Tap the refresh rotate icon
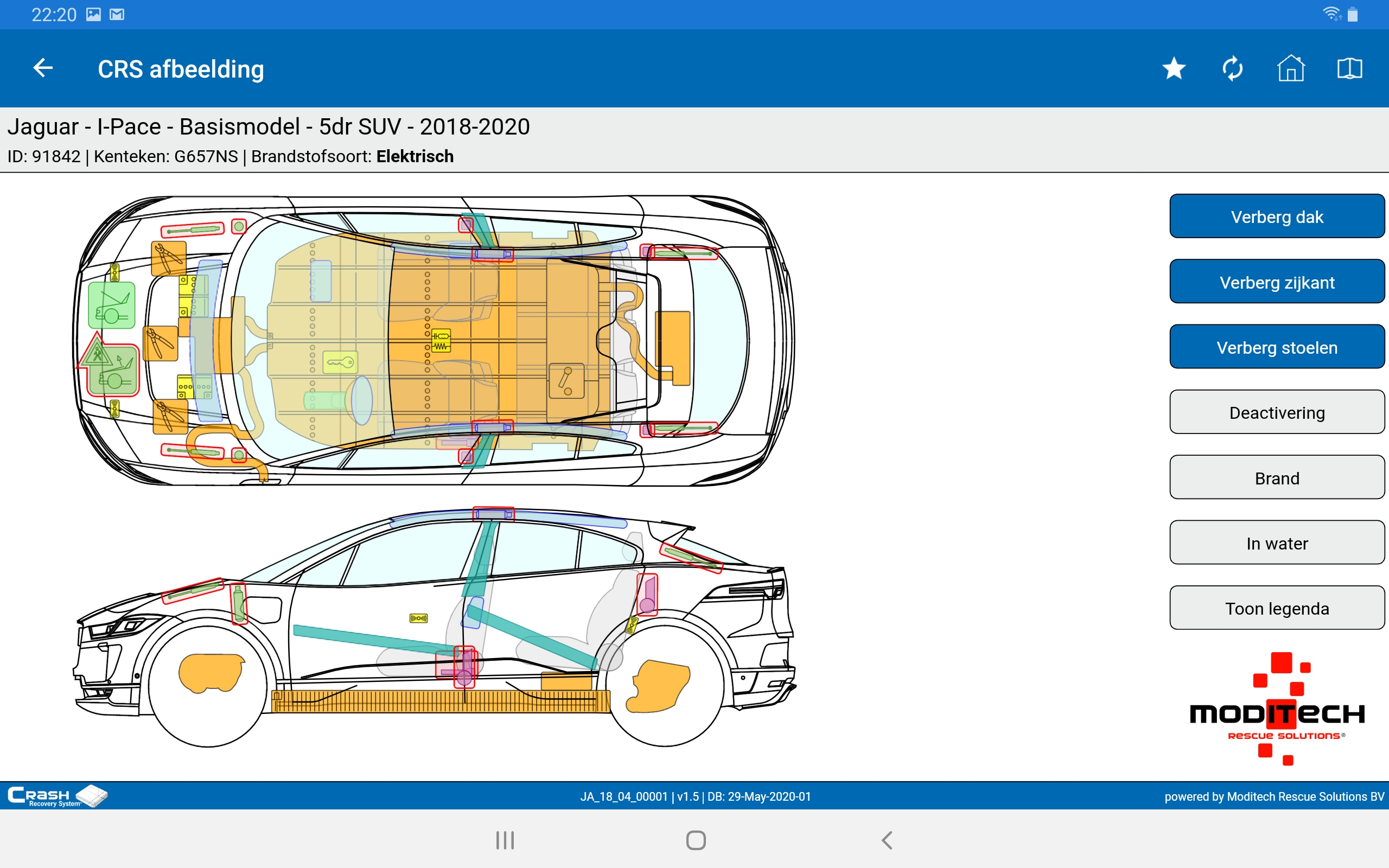 coord(1232,69)
